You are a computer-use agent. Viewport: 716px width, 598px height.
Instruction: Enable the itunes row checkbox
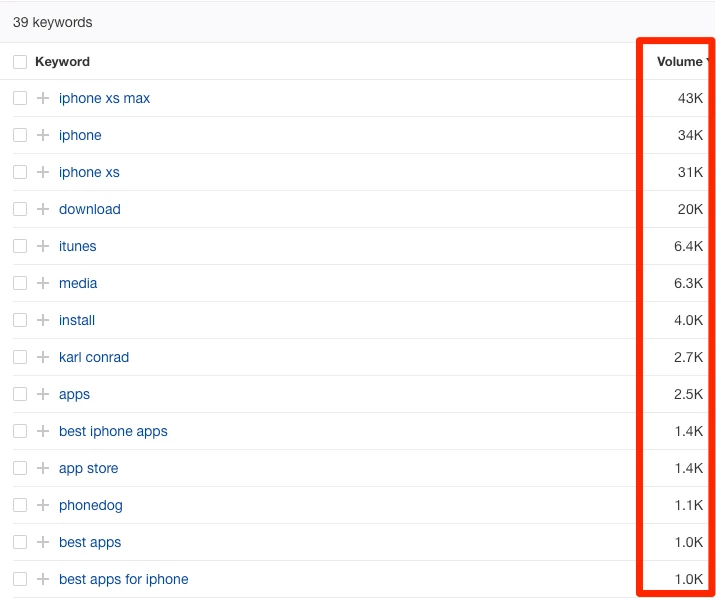click(x=20, y=246)
